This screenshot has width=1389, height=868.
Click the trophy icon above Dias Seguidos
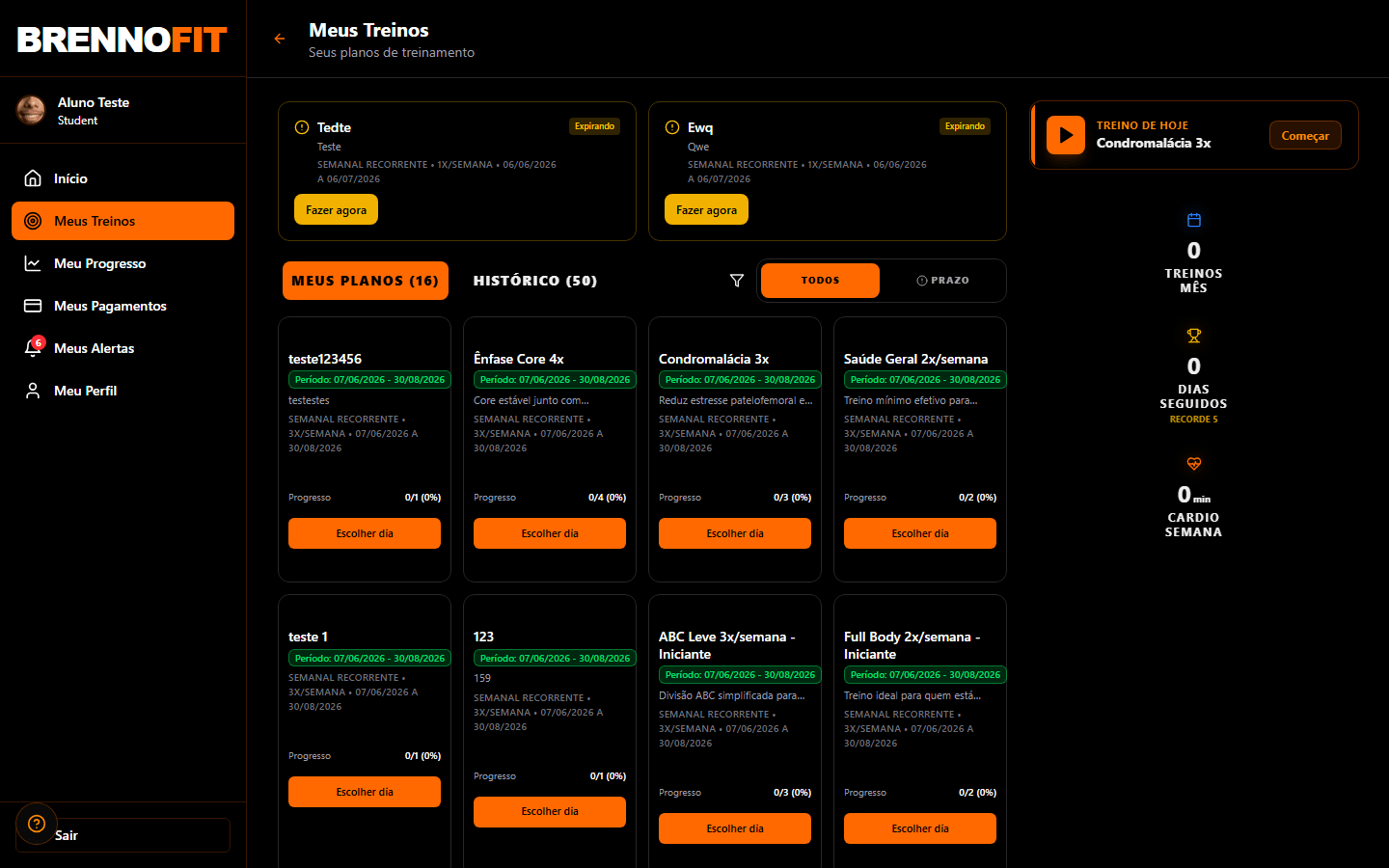point(1194,336)
